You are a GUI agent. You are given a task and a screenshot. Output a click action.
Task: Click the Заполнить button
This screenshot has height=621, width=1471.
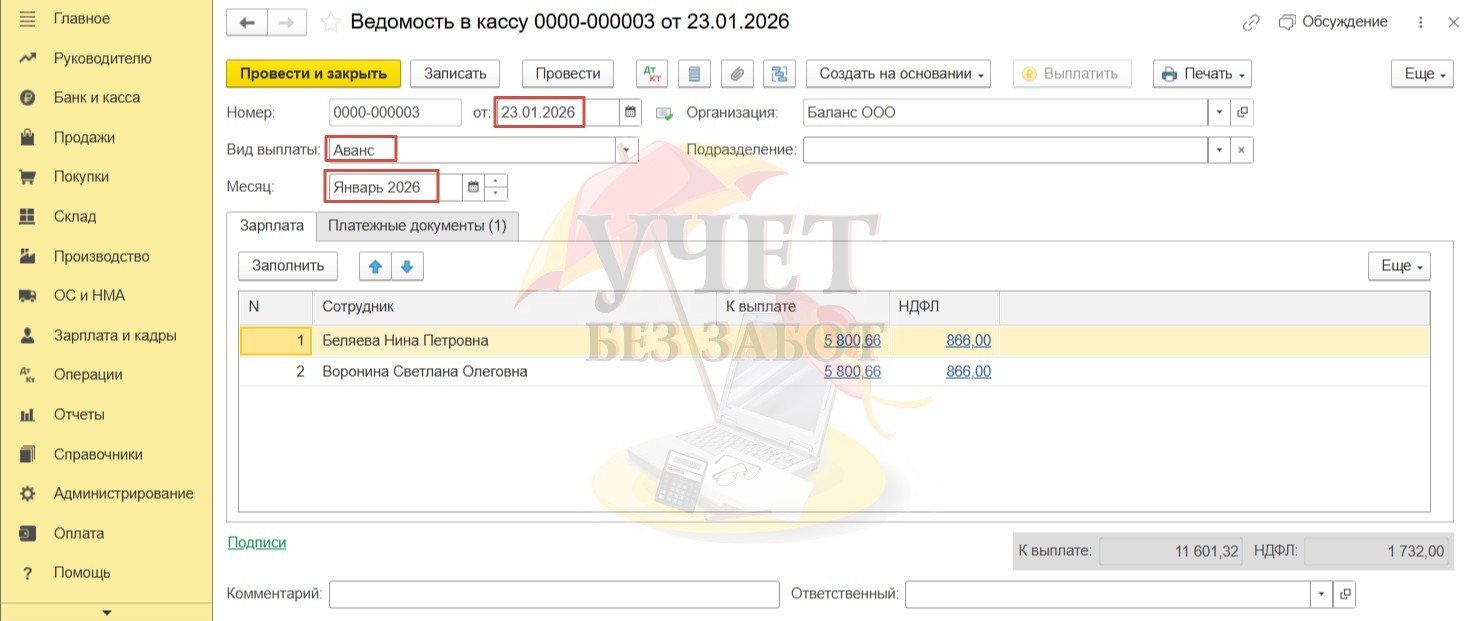point(288,266)
